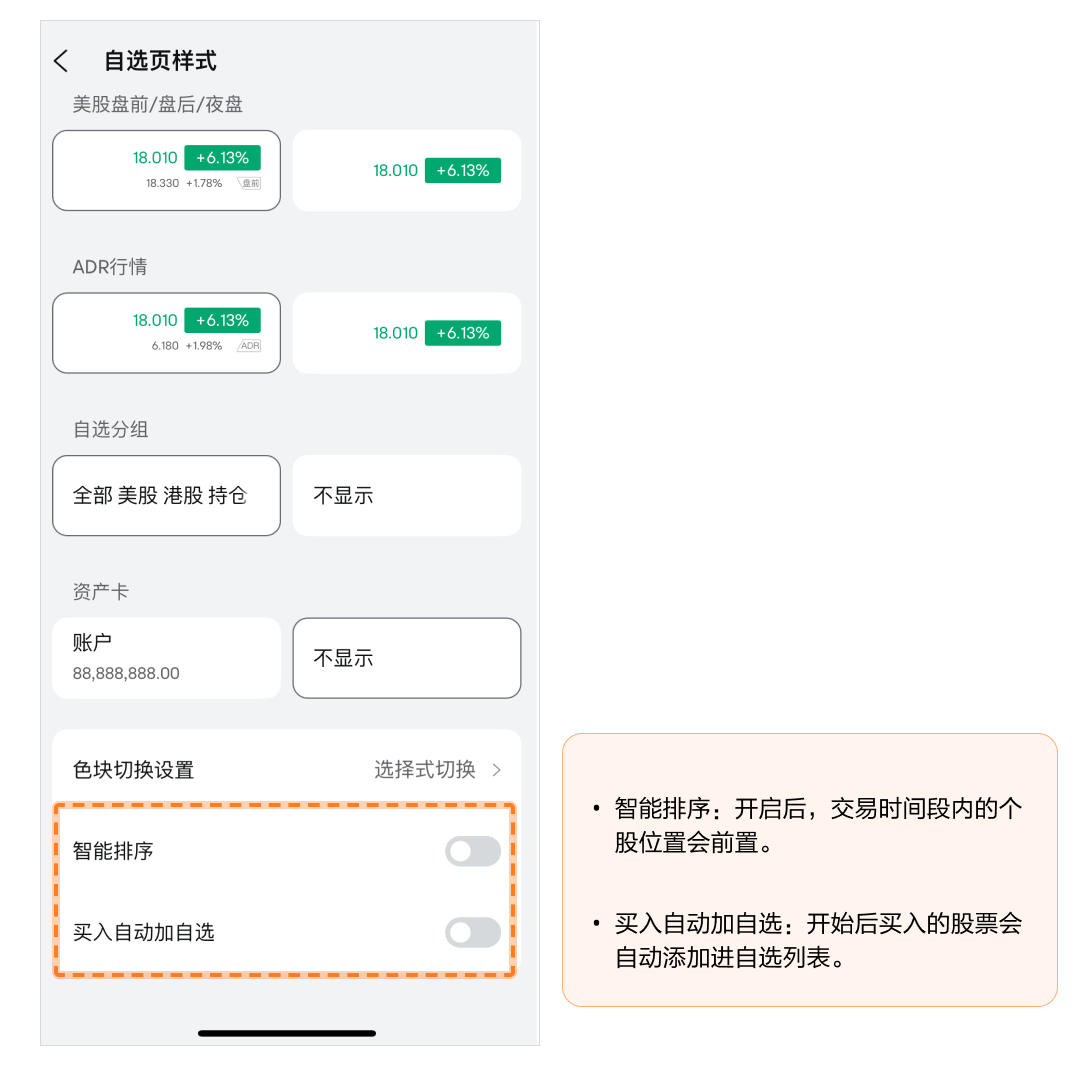This screenshot has height=1066, width=1080.
Task: Choose ADR行情 style without the ADR line
Action: click(x=406, y=333)
